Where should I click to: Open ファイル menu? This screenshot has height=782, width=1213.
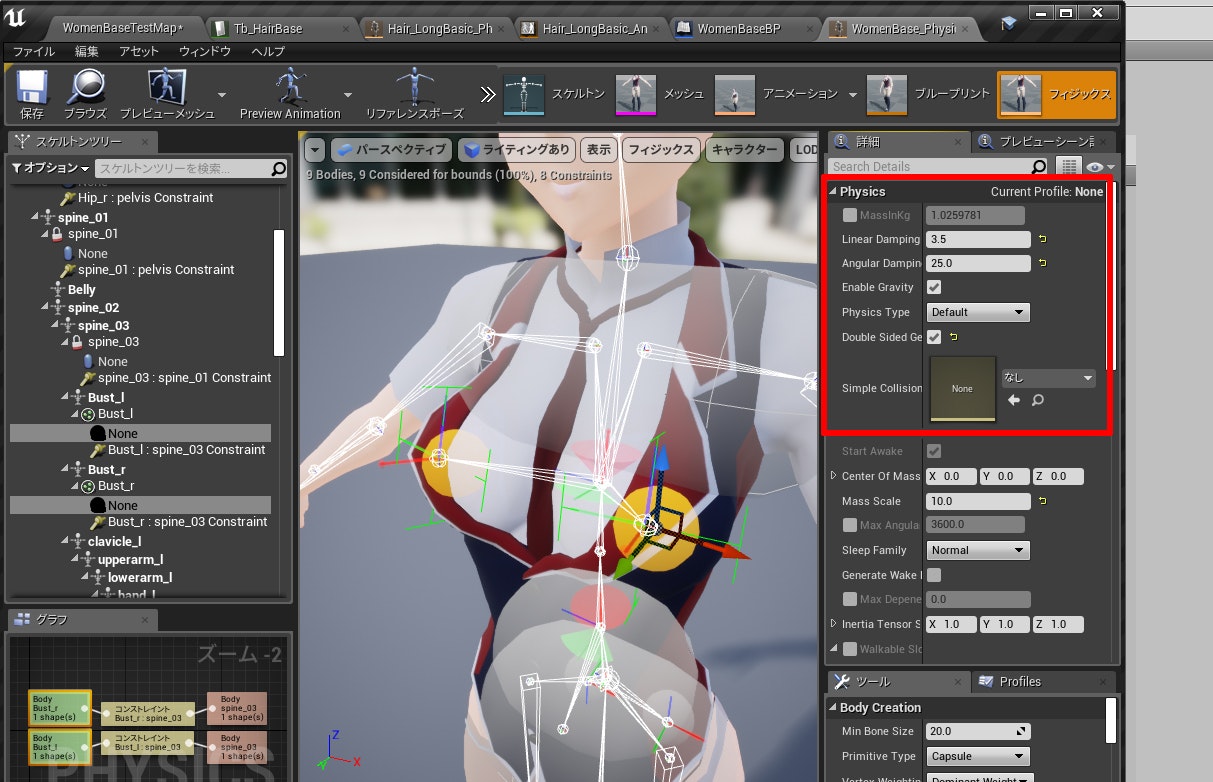click(x=34, y=51)
